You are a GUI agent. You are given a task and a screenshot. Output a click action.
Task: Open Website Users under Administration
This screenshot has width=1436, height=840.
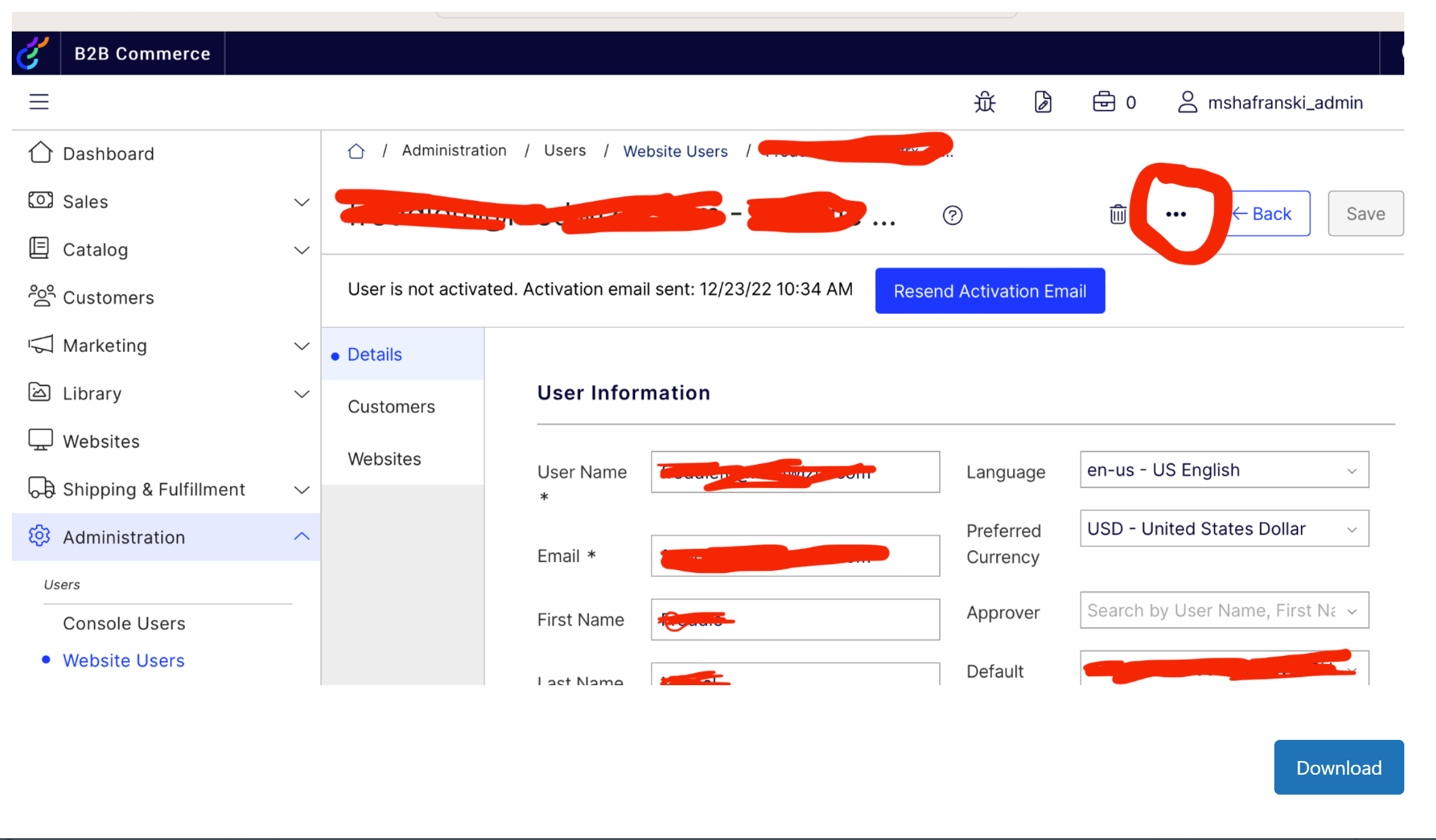[x=124, y=660]
